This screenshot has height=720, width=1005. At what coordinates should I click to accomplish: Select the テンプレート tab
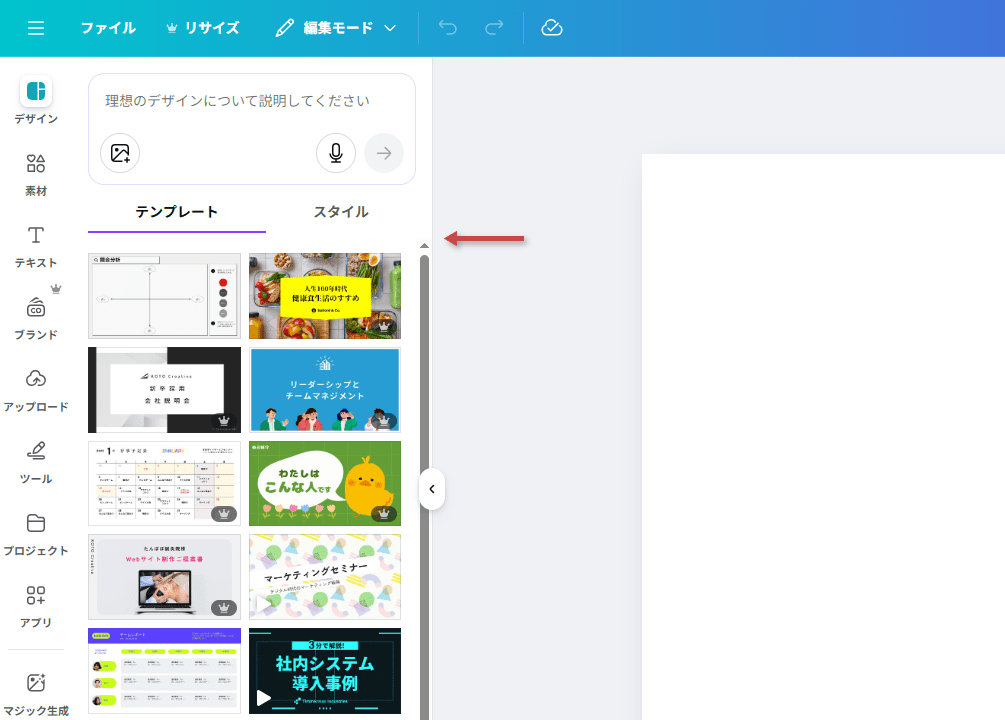[177, 212]
